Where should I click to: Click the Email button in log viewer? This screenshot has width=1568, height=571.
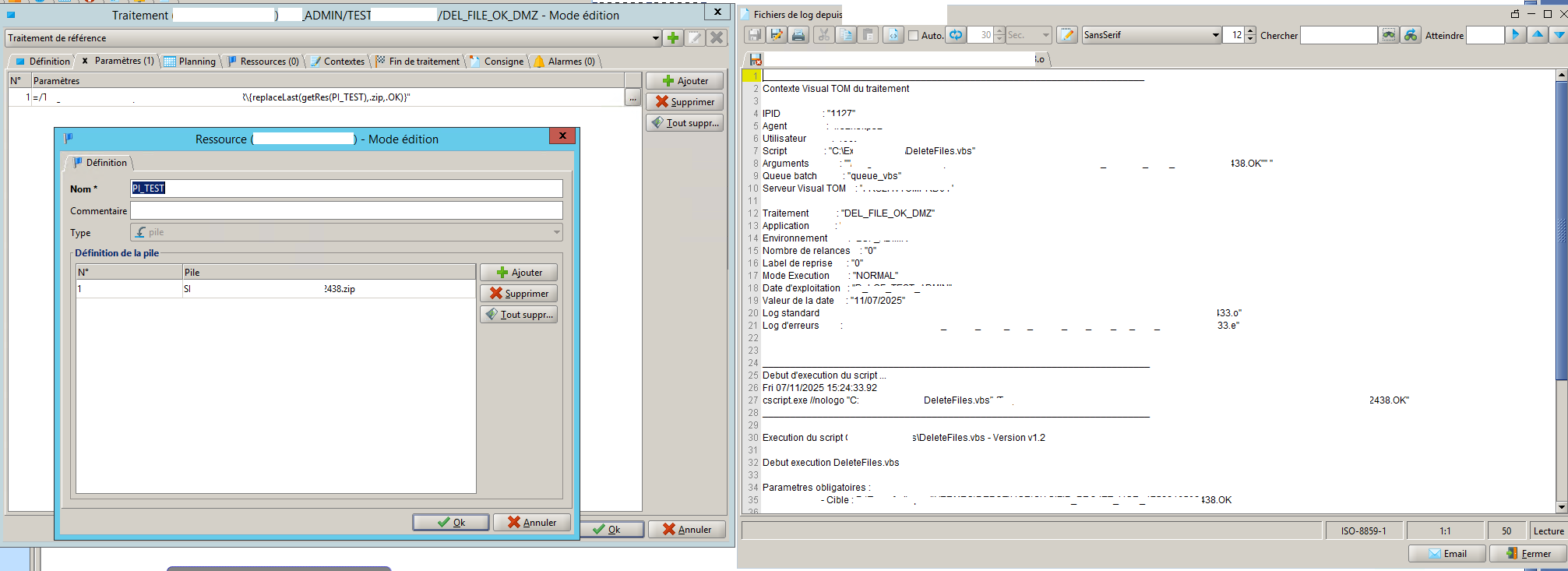[1446, 553]
